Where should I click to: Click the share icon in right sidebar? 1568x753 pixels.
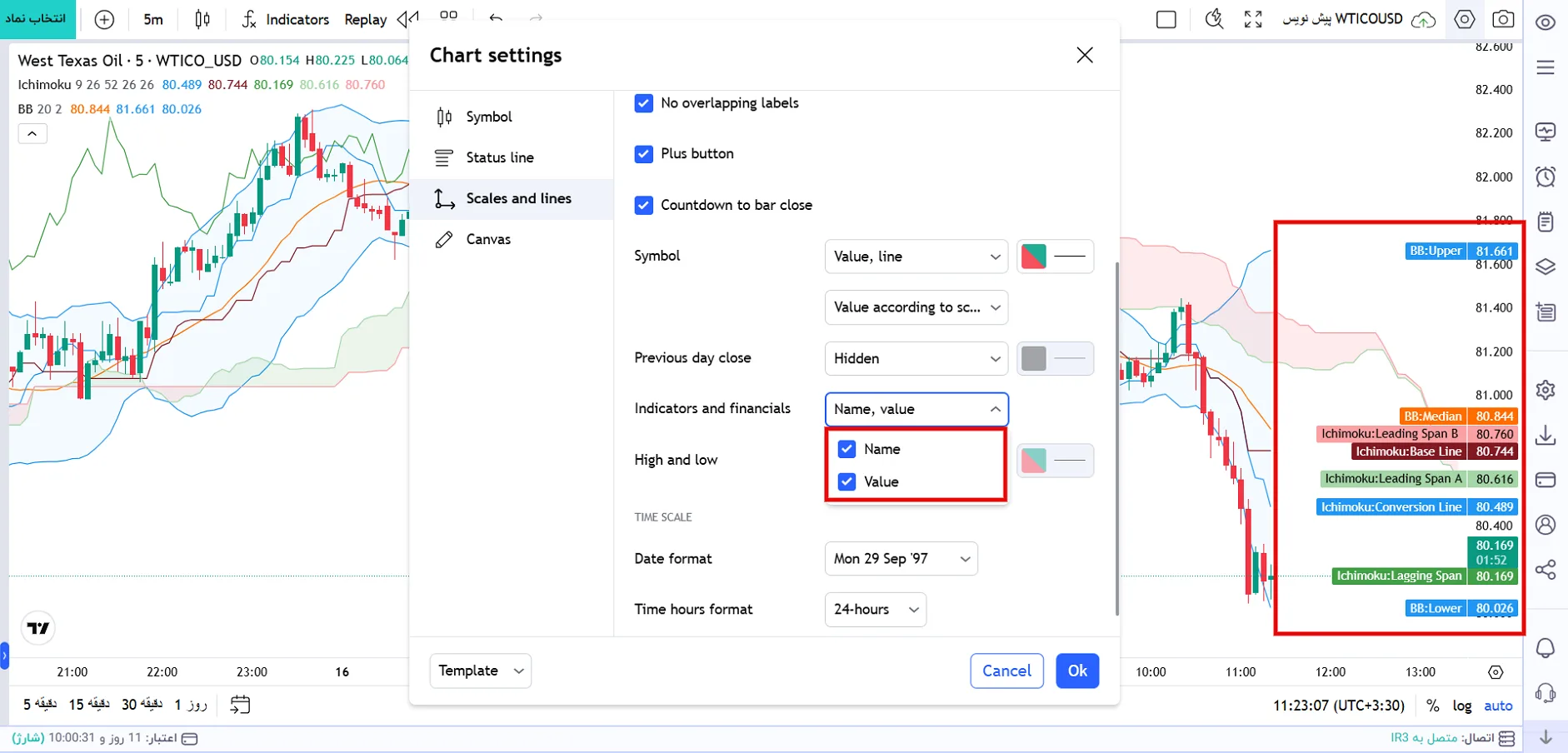pyautogui.click(x=1546, y=570)
